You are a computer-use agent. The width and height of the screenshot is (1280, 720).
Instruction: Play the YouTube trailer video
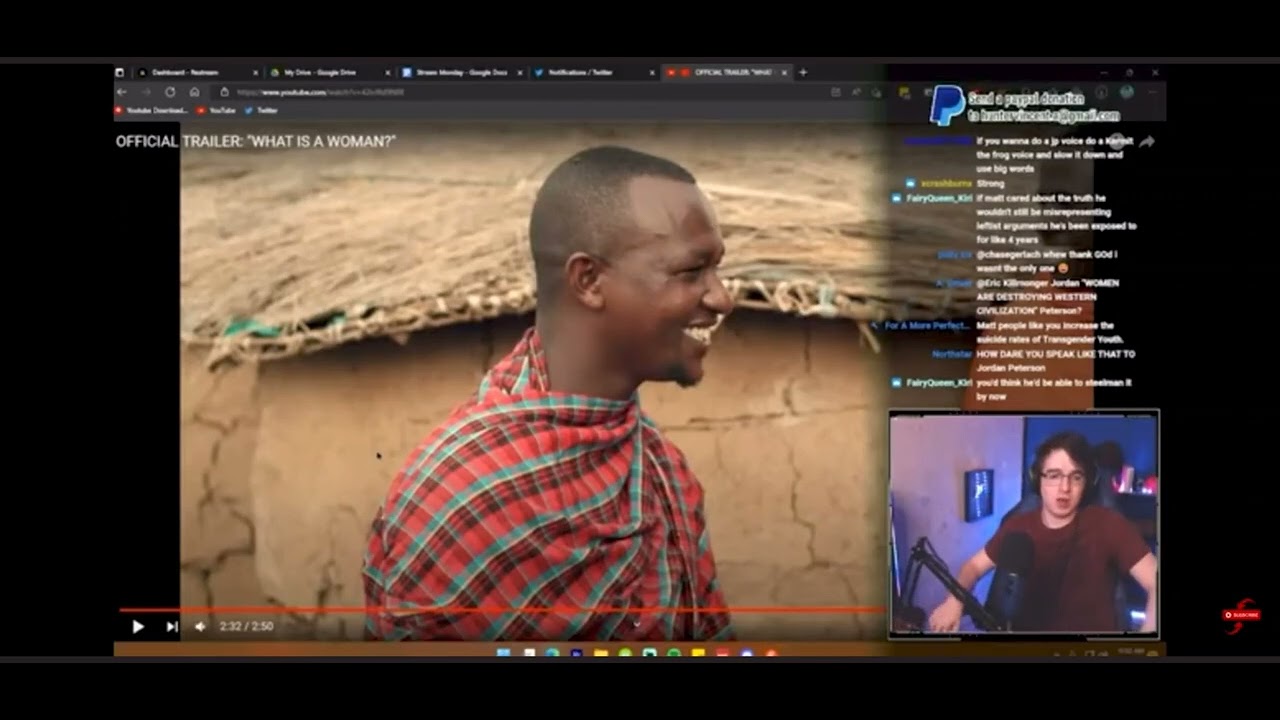point(138,627)
